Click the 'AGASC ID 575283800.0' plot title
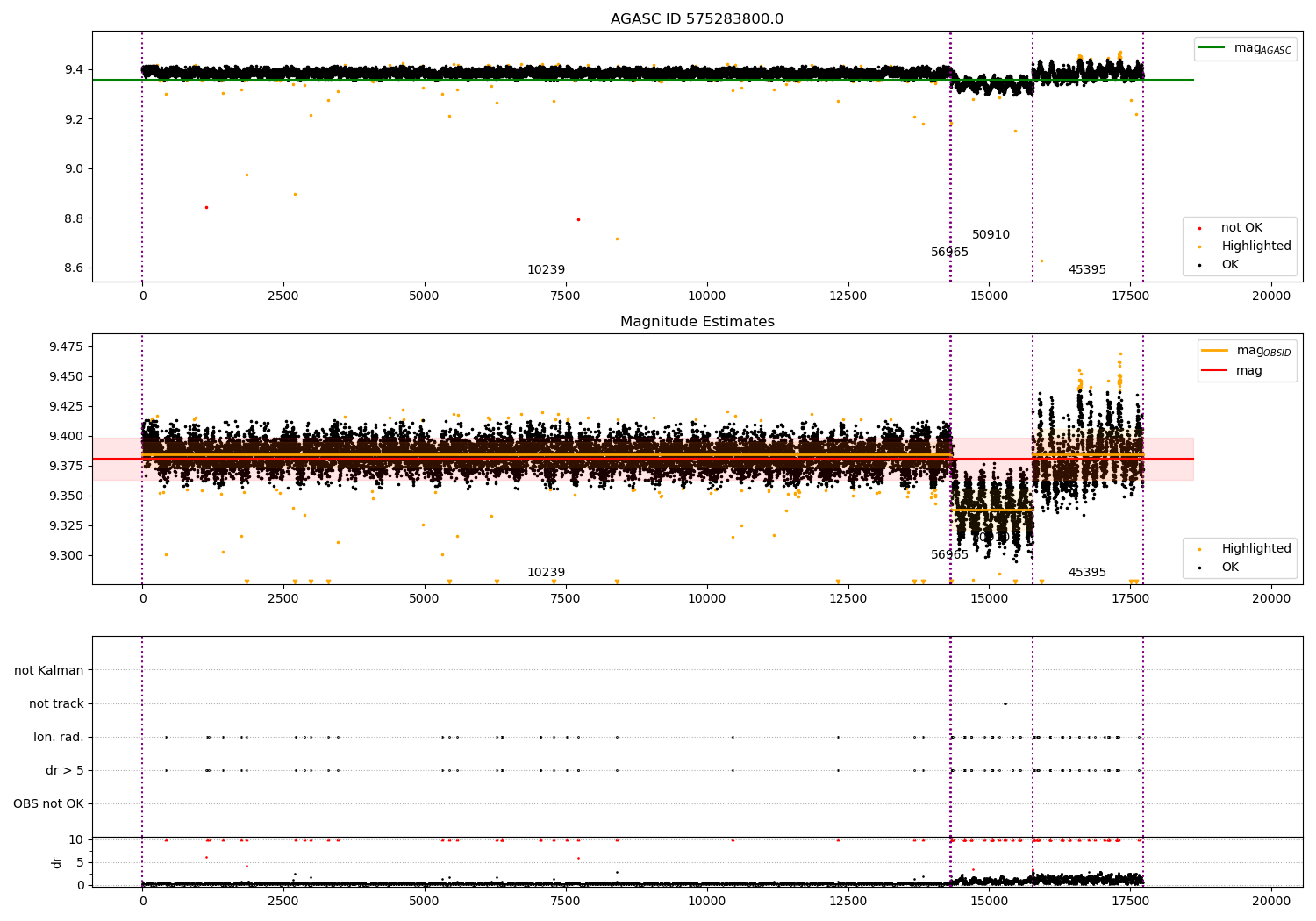The image size is (1316, 921). [x=697, y=19]
